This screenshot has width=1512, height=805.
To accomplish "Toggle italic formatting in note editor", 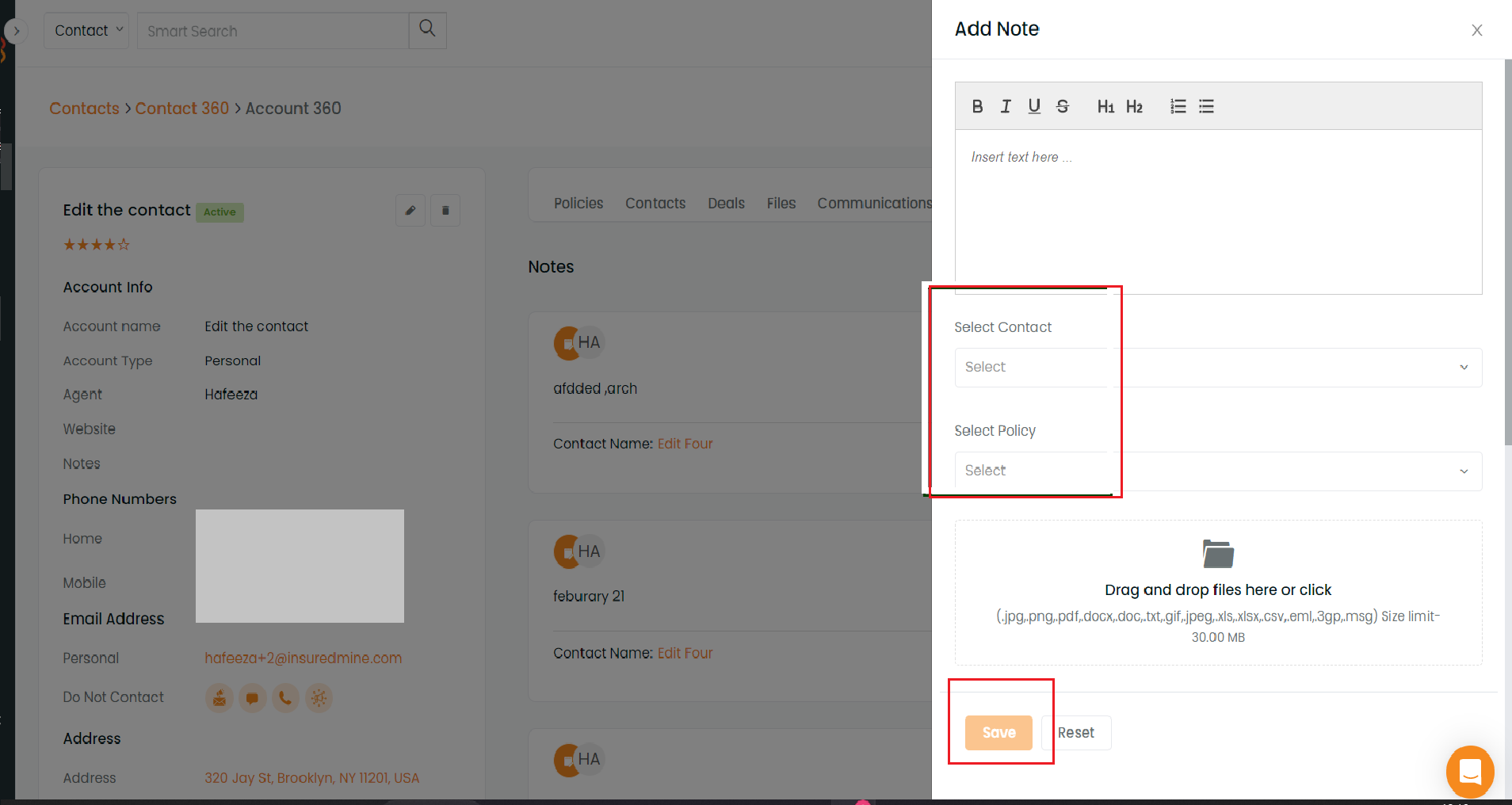I will (1006, 106).
